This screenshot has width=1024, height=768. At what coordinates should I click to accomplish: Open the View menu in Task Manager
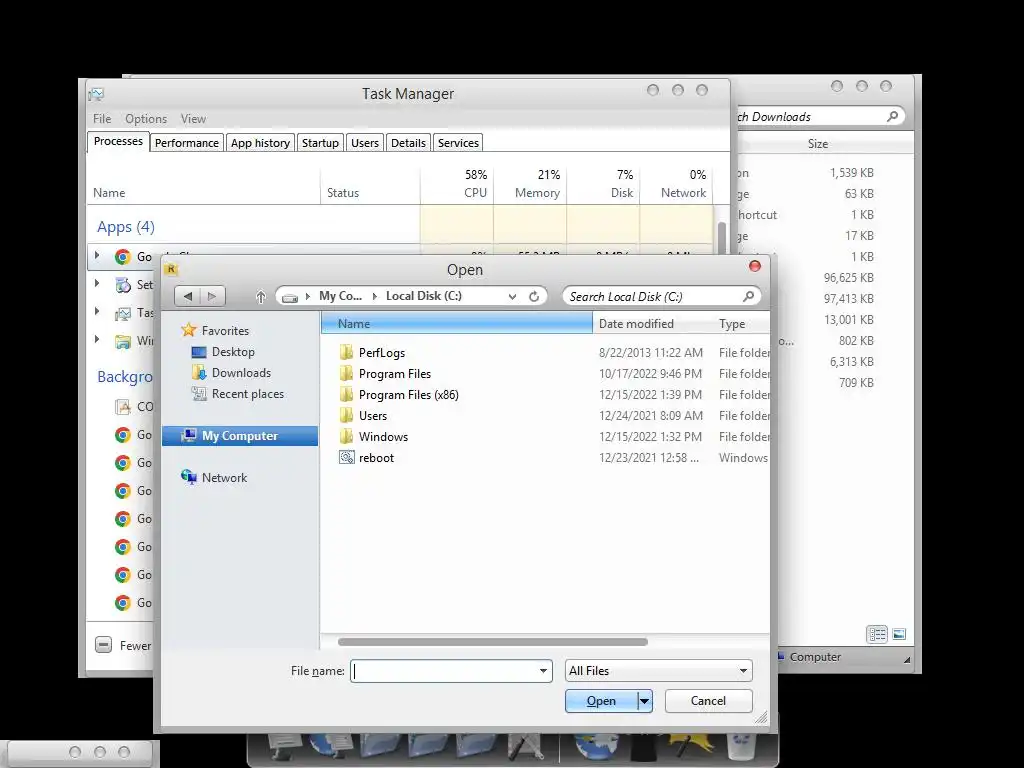click(x=193, y=119)
